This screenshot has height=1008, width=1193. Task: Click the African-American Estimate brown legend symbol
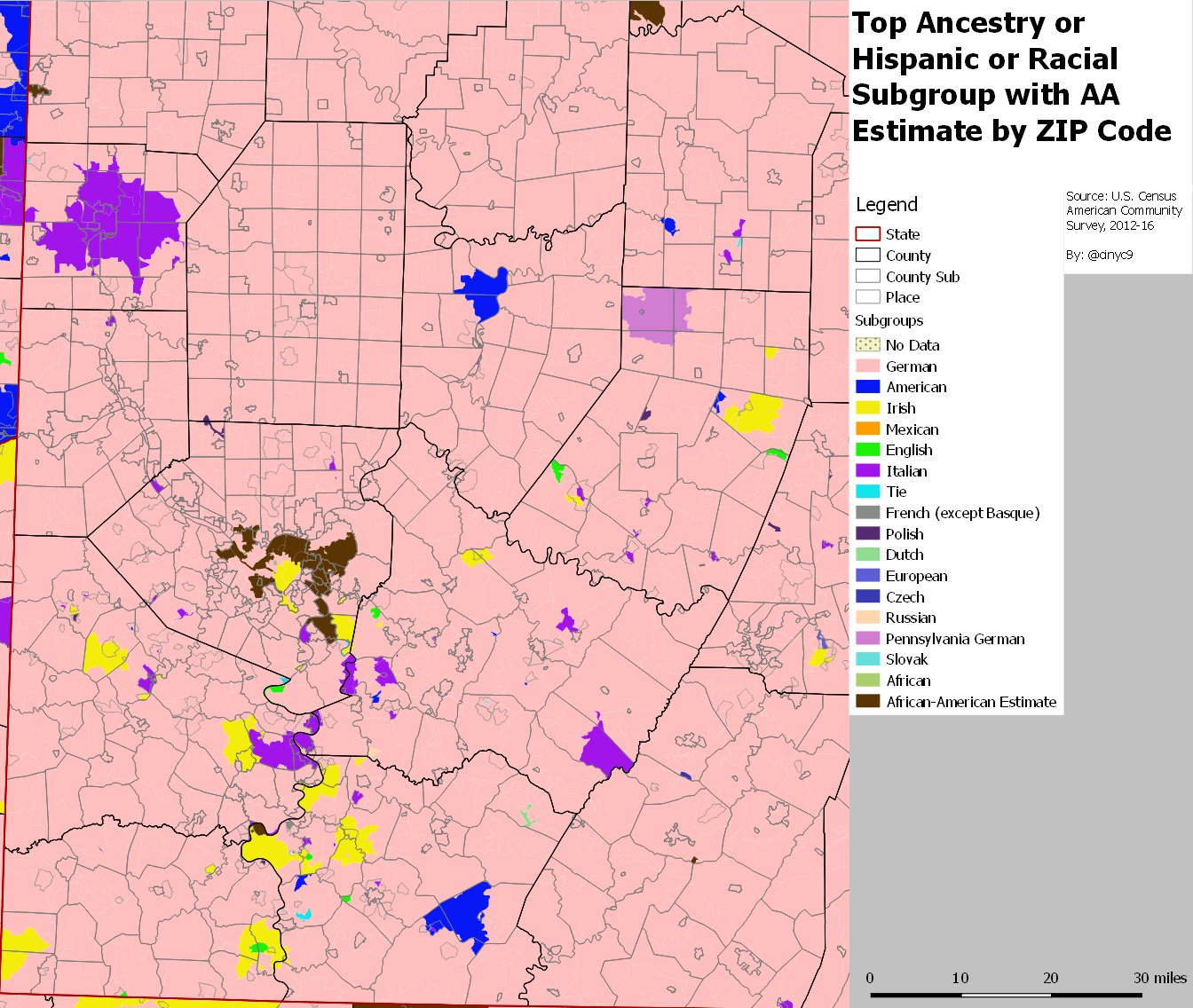866,701
